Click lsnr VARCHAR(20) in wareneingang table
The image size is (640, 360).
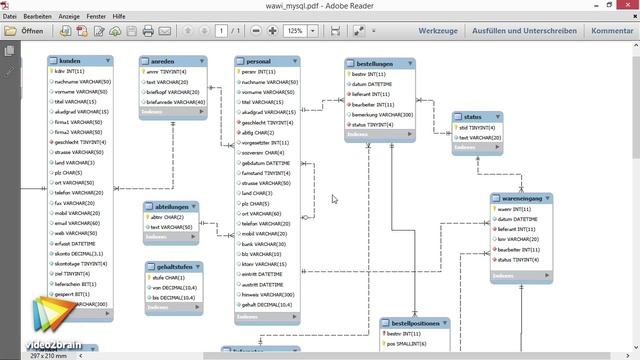(518, 239)
